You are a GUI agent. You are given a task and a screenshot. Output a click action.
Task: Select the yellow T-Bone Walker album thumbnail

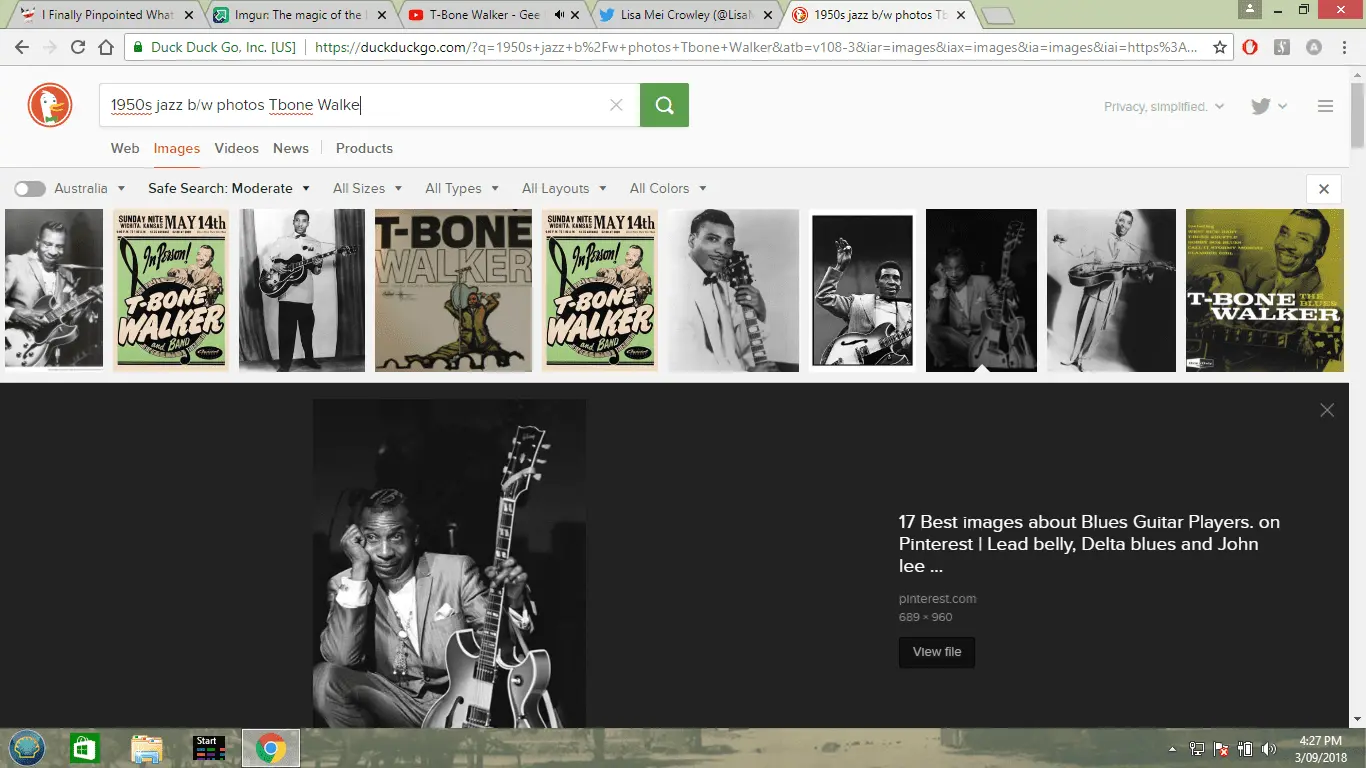pos(1264,290)
